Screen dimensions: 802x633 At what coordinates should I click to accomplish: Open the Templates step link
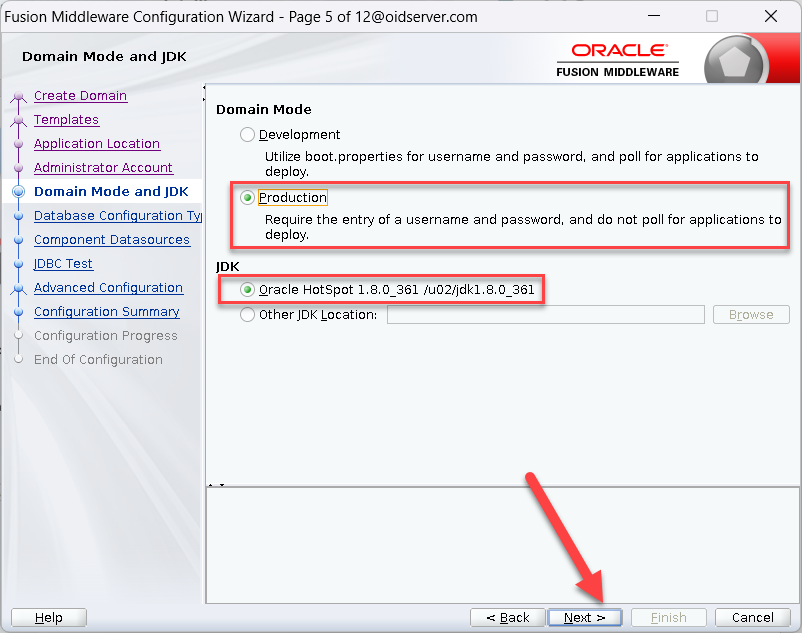[x=66, y=120]
